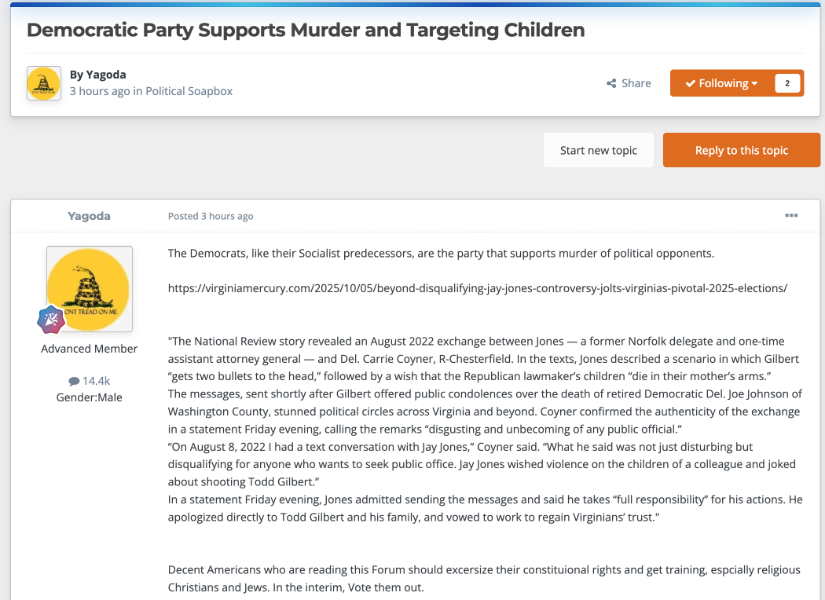This screenshot has height=600, width=825.
Task: Expand the Following dropdown caret
Action: 755,84
